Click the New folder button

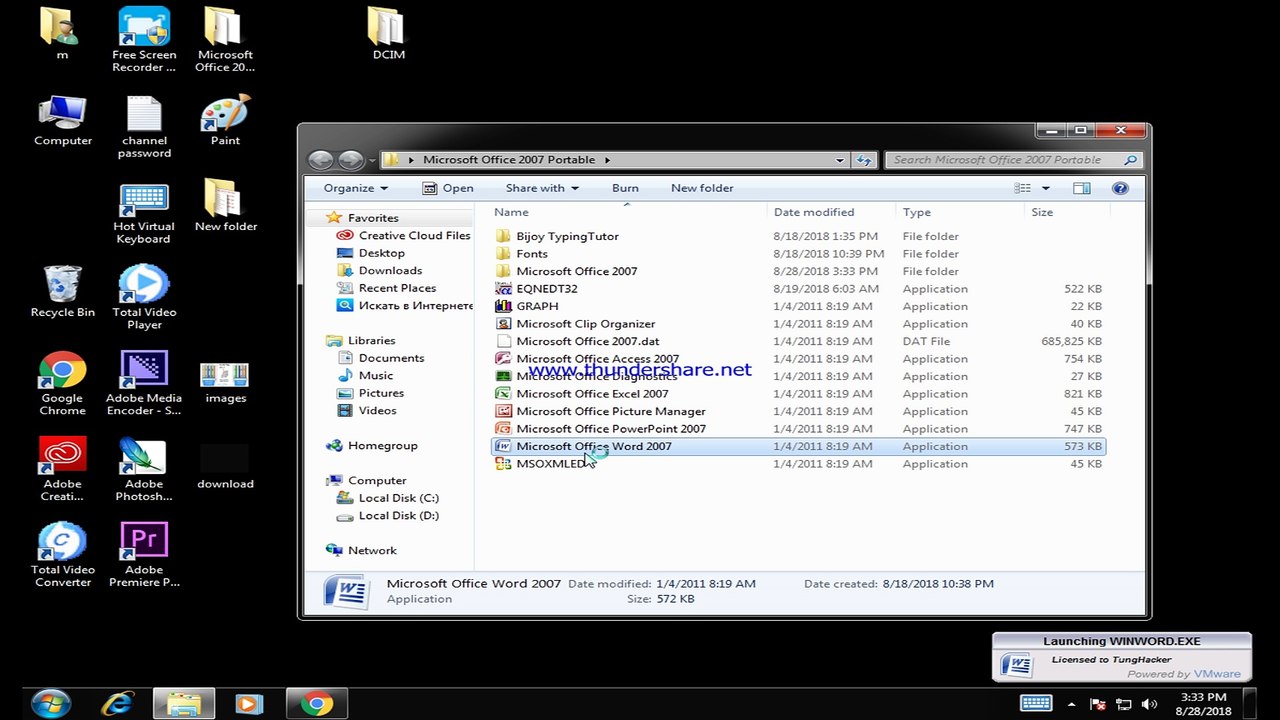coord(702,188)
